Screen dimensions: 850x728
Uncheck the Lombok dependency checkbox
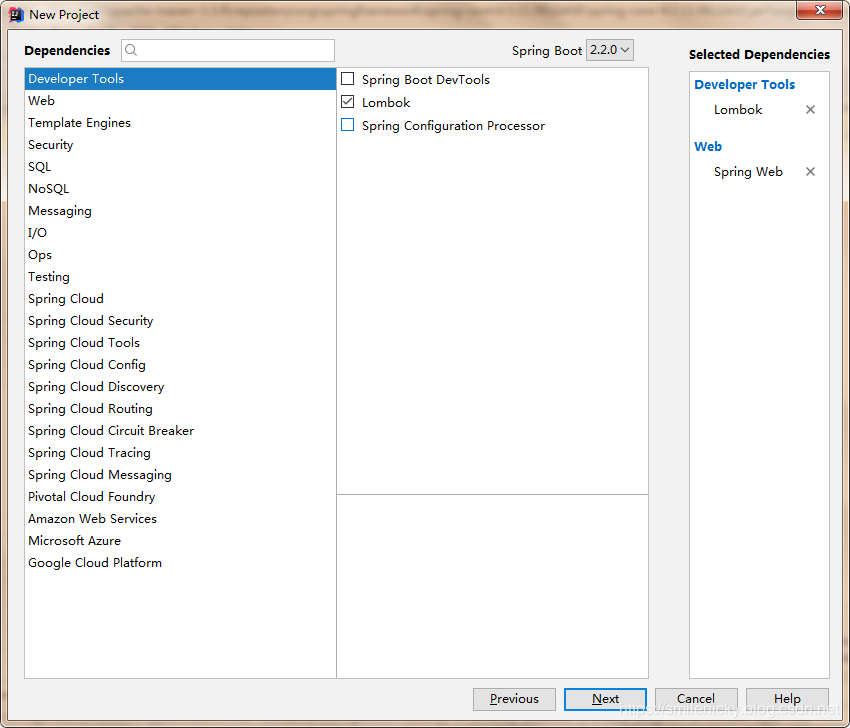pyautogui.click(x=347, y=102)
